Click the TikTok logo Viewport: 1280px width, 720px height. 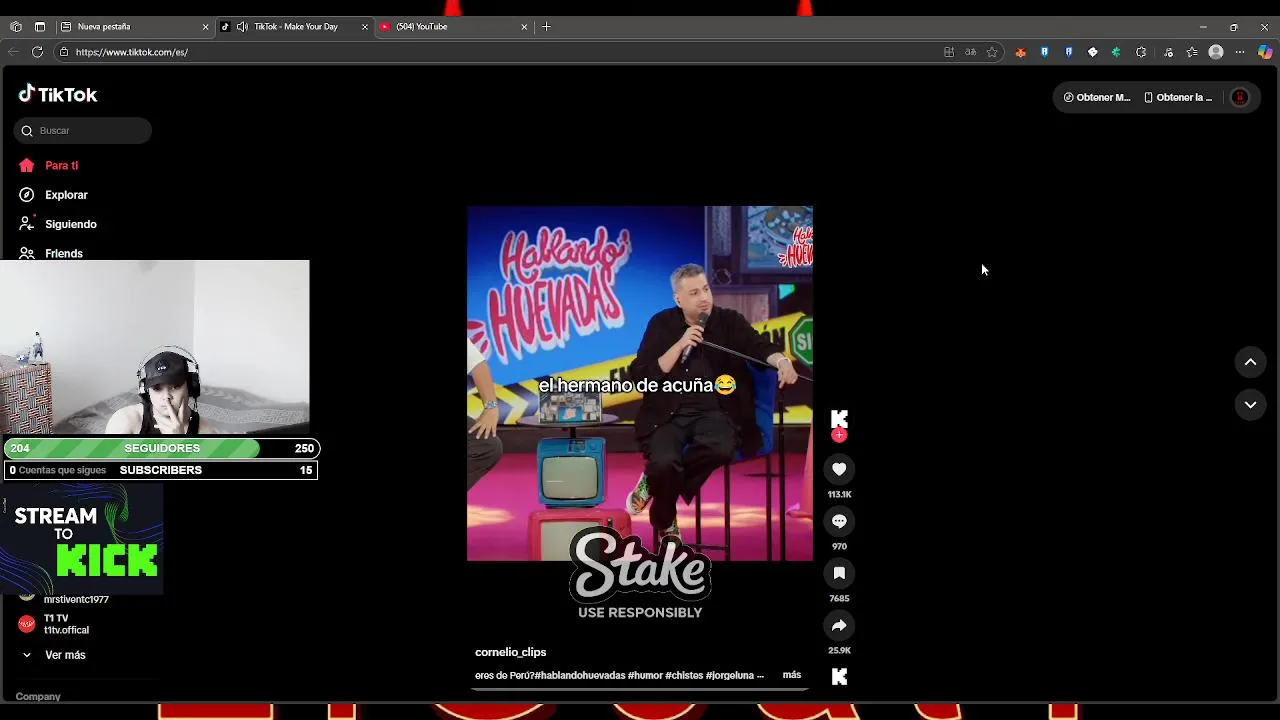click(58, 94)
